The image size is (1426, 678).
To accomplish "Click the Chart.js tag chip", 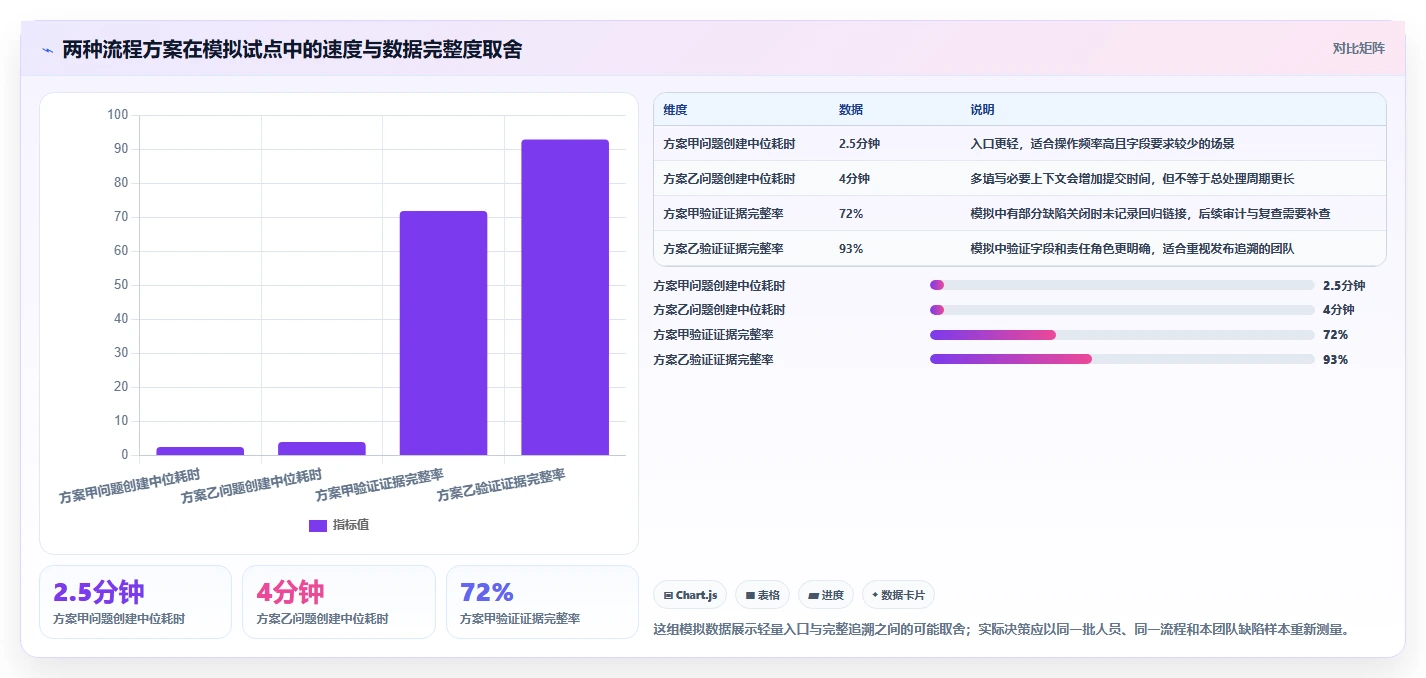I will click(691, 595).
